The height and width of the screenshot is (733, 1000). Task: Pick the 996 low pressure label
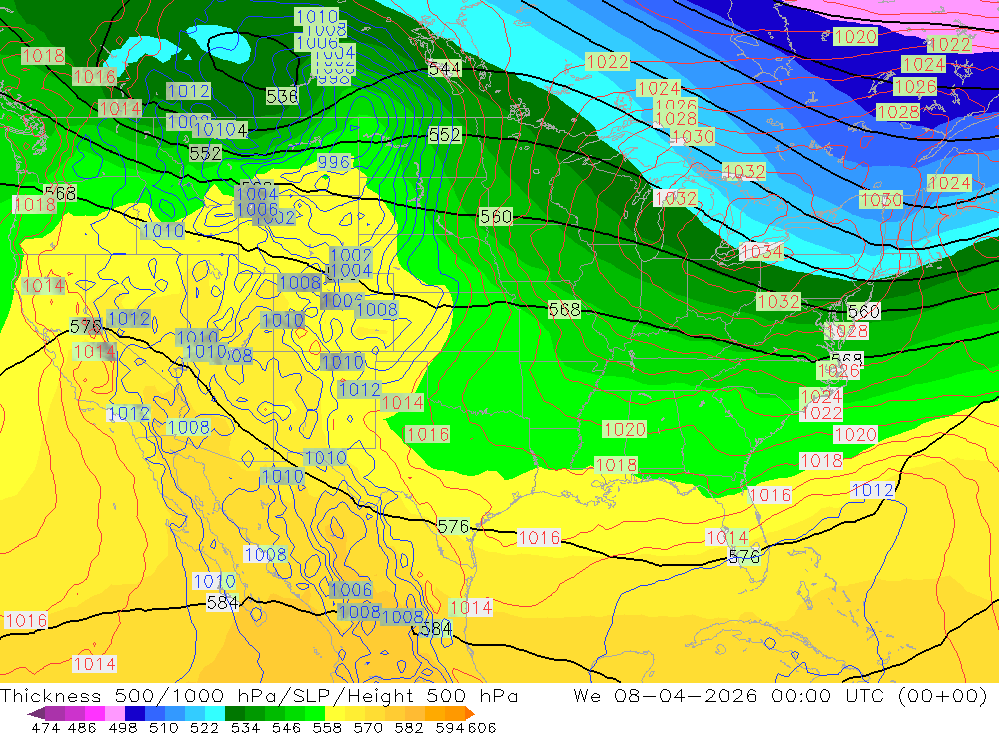pyautogui.click(x=334, y=162)
